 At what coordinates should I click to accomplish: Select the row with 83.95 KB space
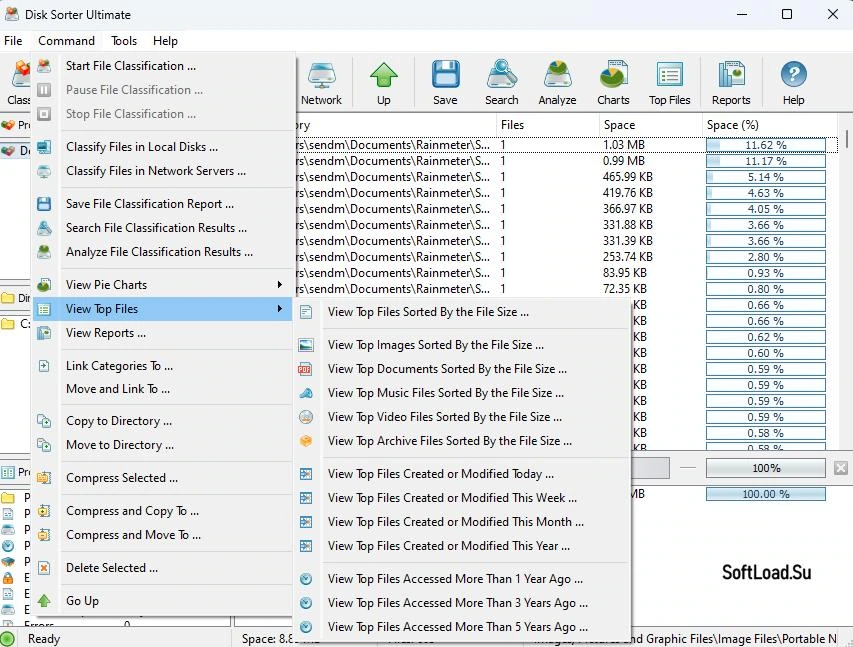click(x=566, y=273)
